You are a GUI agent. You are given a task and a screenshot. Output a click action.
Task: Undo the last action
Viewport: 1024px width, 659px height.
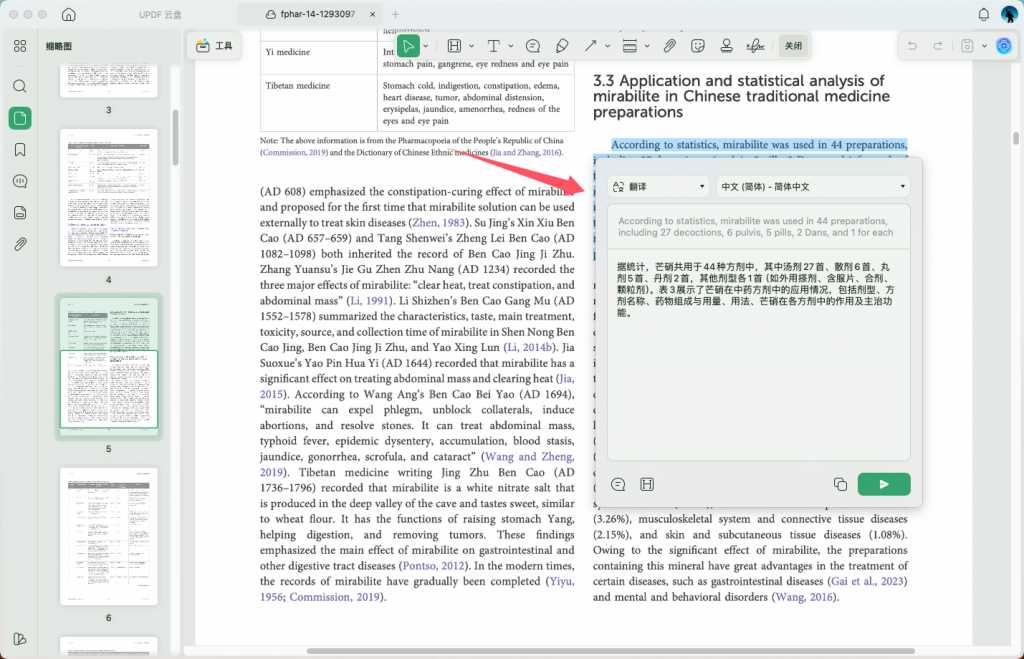[x=912, y=46]
